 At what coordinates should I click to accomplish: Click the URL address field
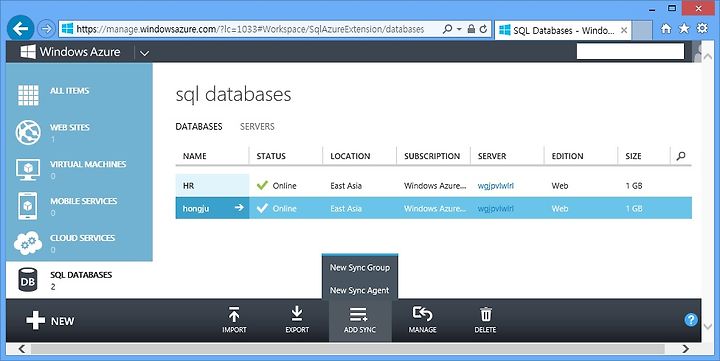pos(250,29)
